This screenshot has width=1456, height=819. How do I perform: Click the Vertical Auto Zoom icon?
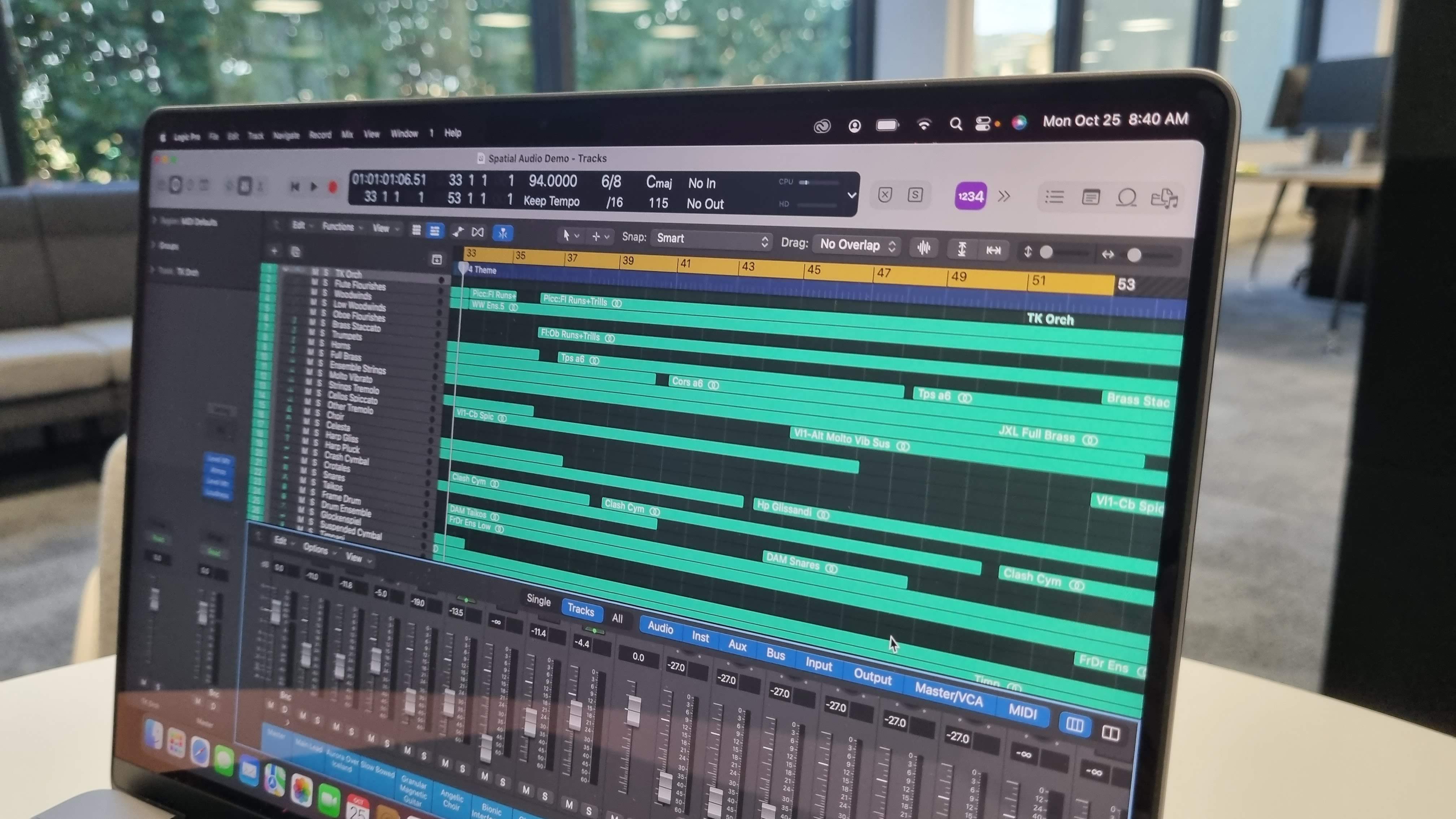tap(961, 249)
